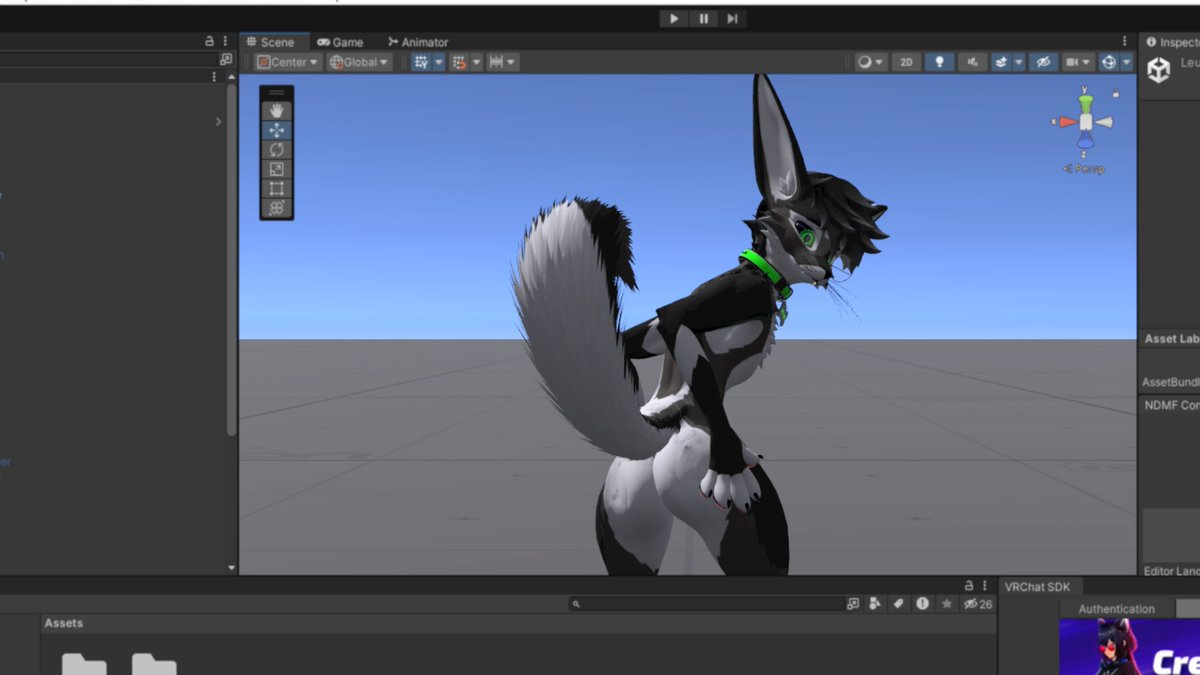Select the Rotate tool in the scene overlay

pos(277,150)
